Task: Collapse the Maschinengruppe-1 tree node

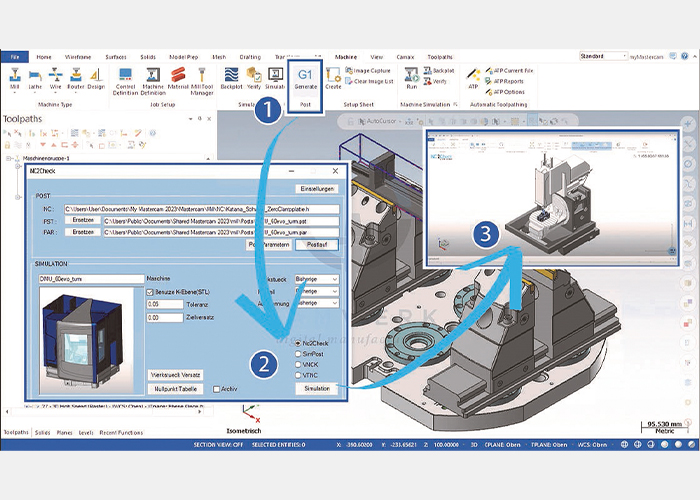Action: [x=8, y=158]
